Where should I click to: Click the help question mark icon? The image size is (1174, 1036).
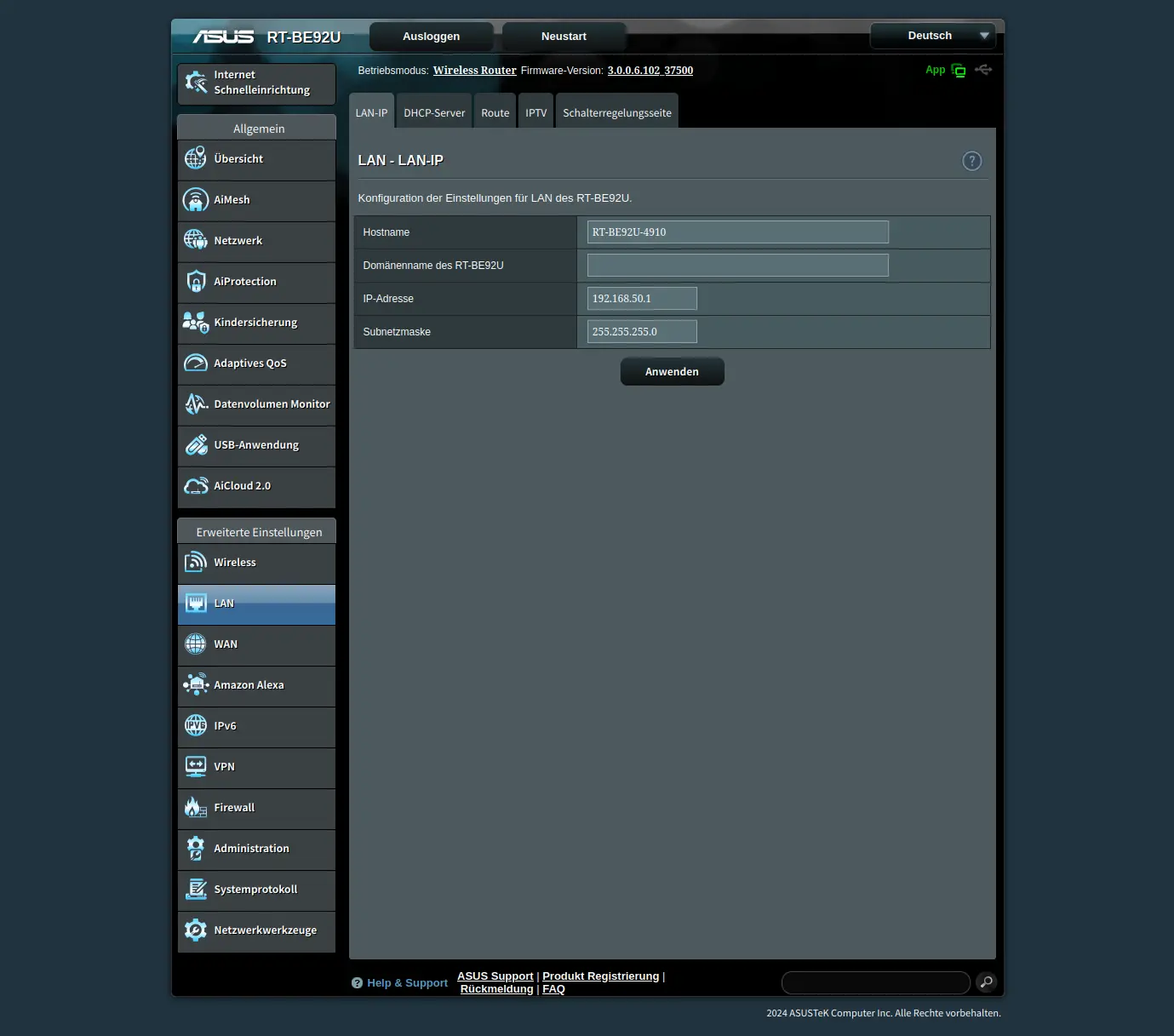pyautogui.click(x=971, y=161)
